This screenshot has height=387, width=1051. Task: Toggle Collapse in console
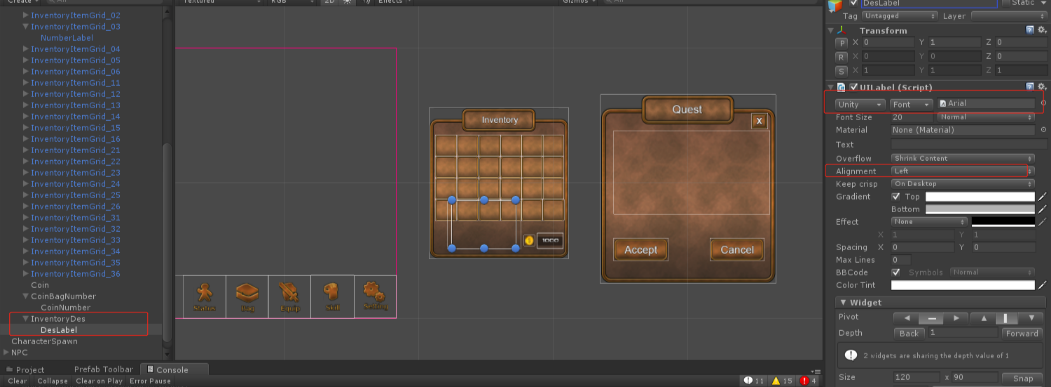tap(52, 381)
